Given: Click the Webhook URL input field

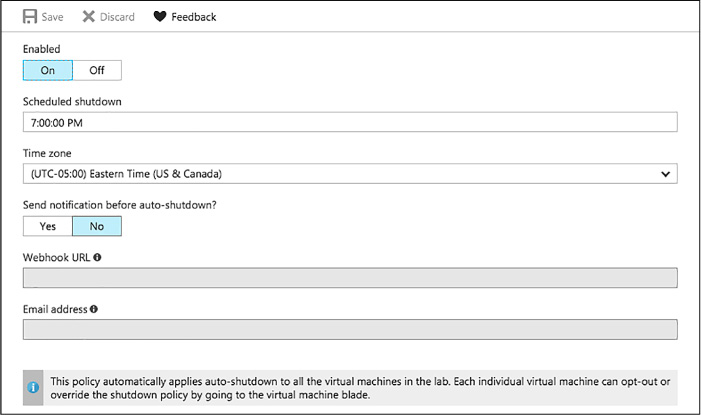Looking at the screenshot, I should pos(350,278).
